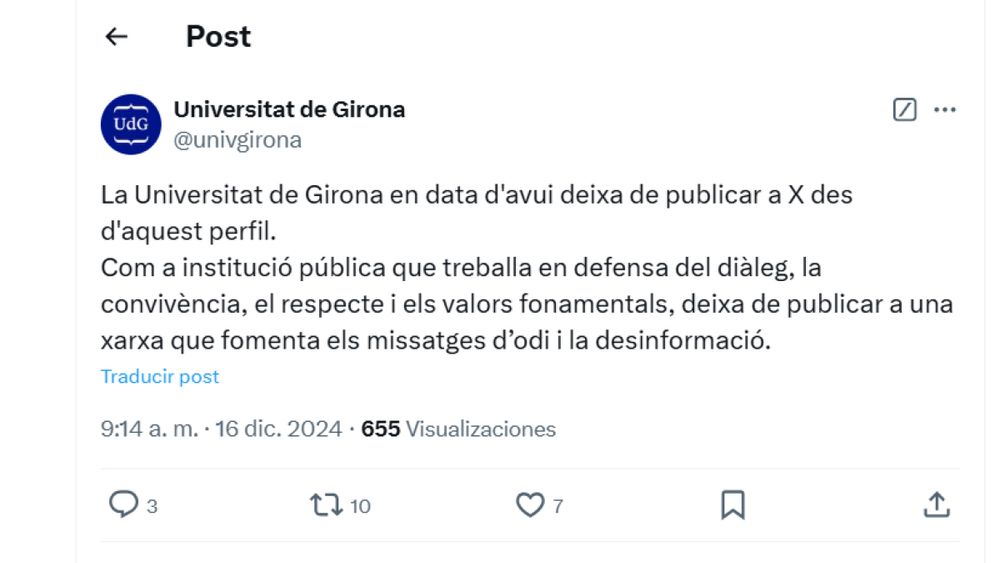Click the Traducir post link
Image resolution: width=1000 pixels, height=563 pixels.
coord(159,377)
